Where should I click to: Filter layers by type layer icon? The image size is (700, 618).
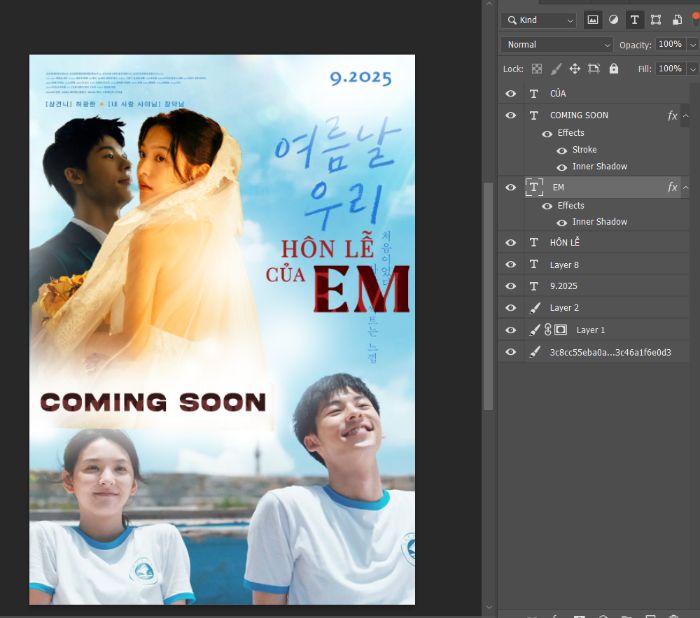coord(634,20)
